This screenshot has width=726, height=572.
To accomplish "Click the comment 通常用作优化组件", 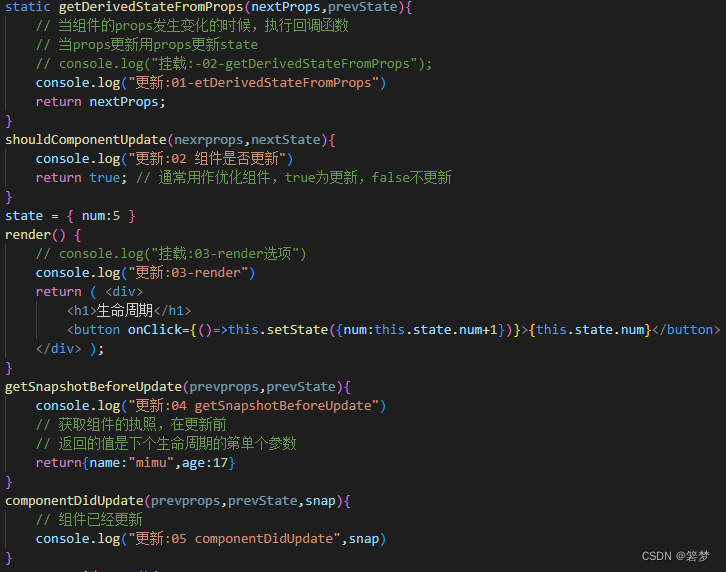I will pyautogui.click(x=294, y=178).
